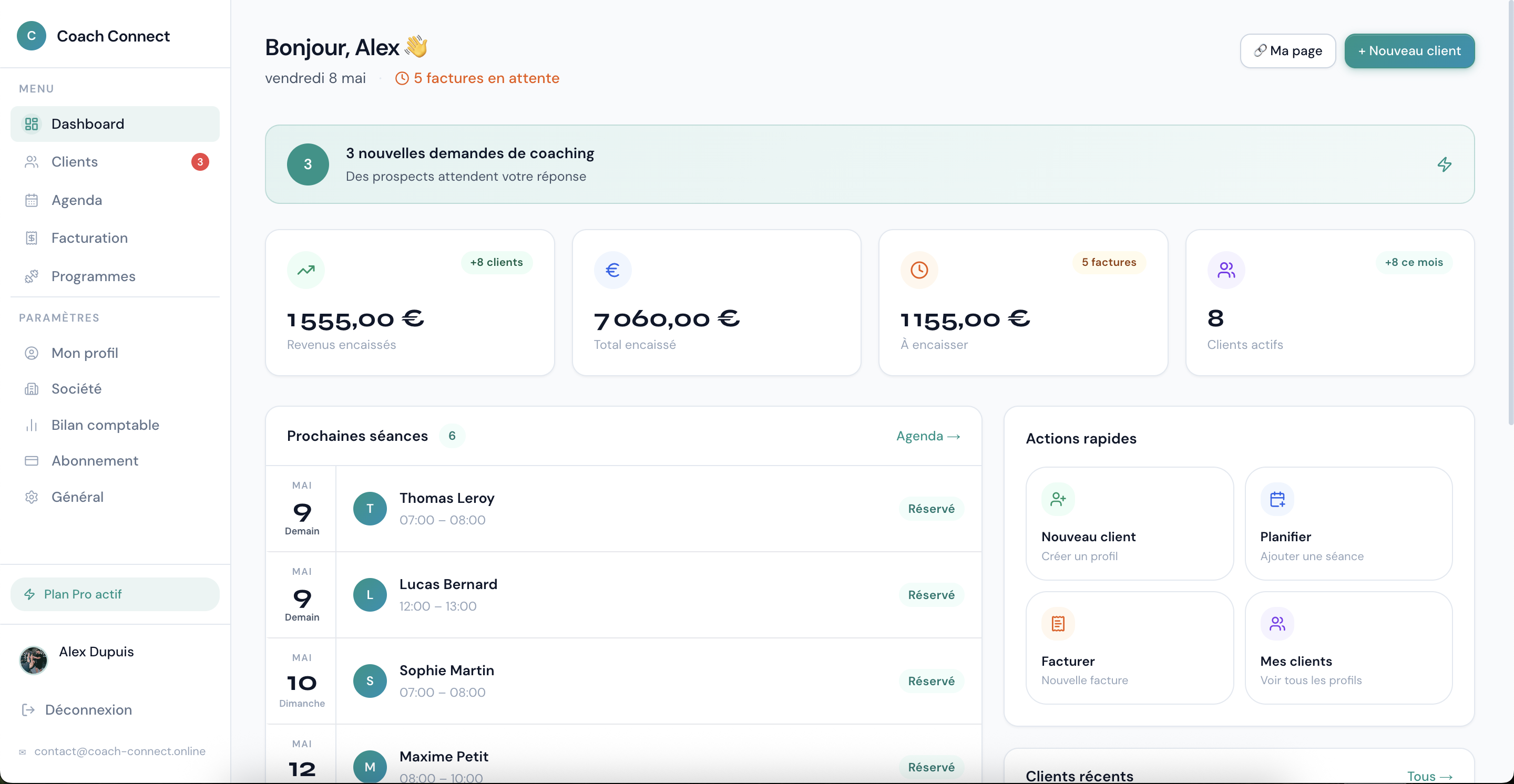Click the Coach Connect logo circle
Viewport: 1514px width, 784px height.
pos(32,36)
